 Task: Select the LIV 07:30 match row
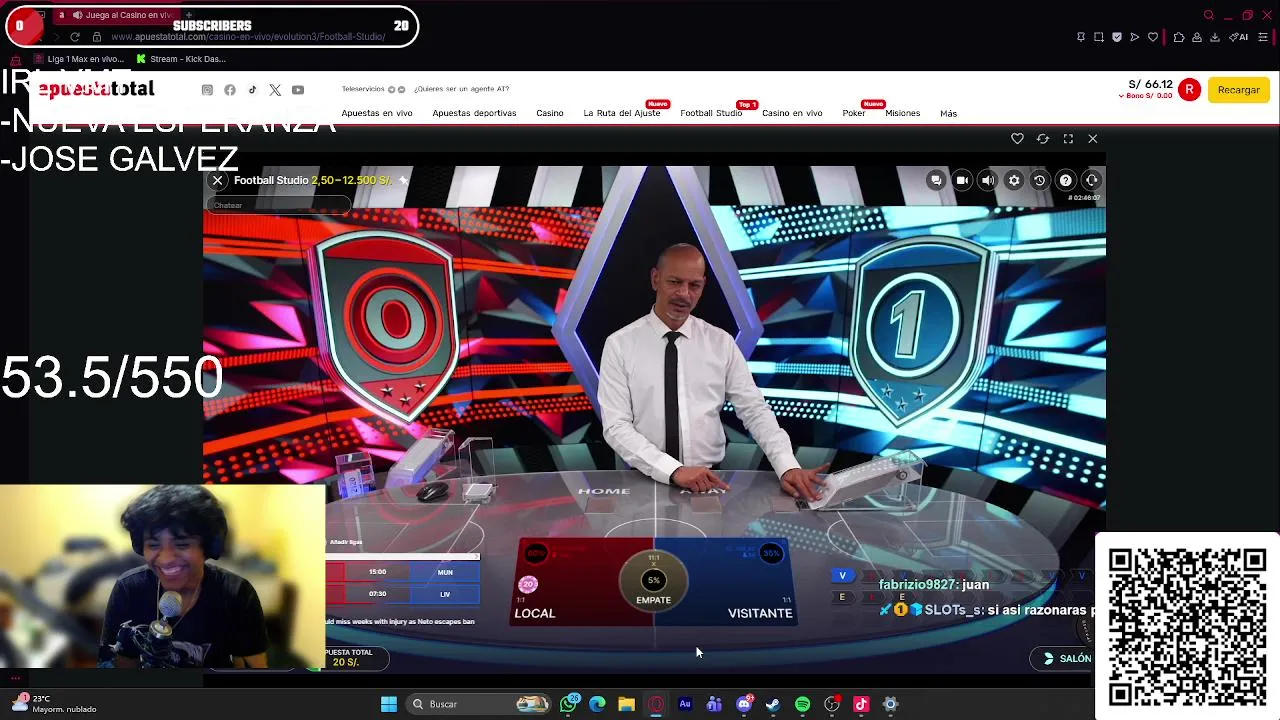tap(404, 594)
